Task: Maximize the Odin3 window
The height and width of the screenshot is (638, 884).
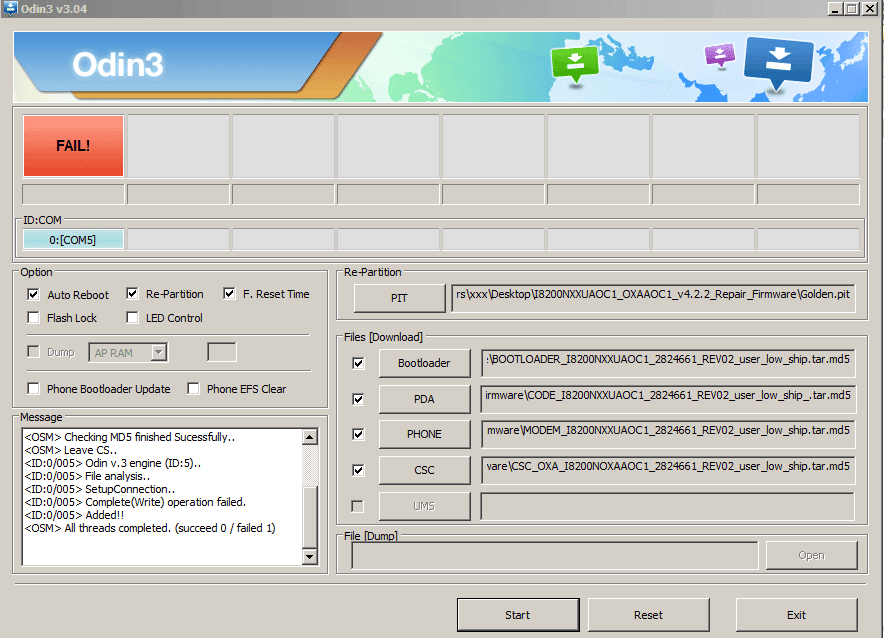Action: 852,8
